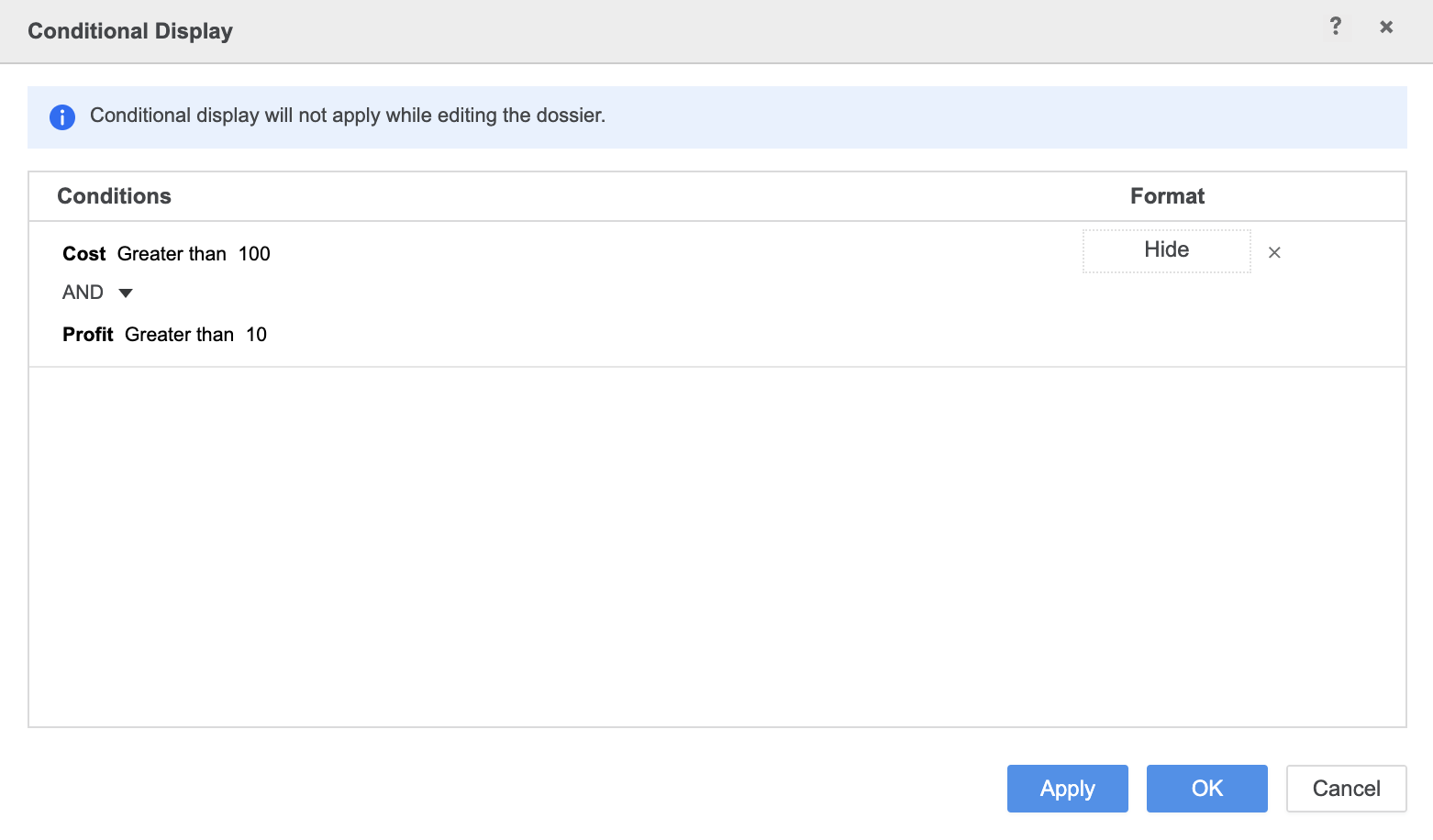This screenshot has width=1433, height=840.
Task: Click the Conditions column header
Action: 115,196
